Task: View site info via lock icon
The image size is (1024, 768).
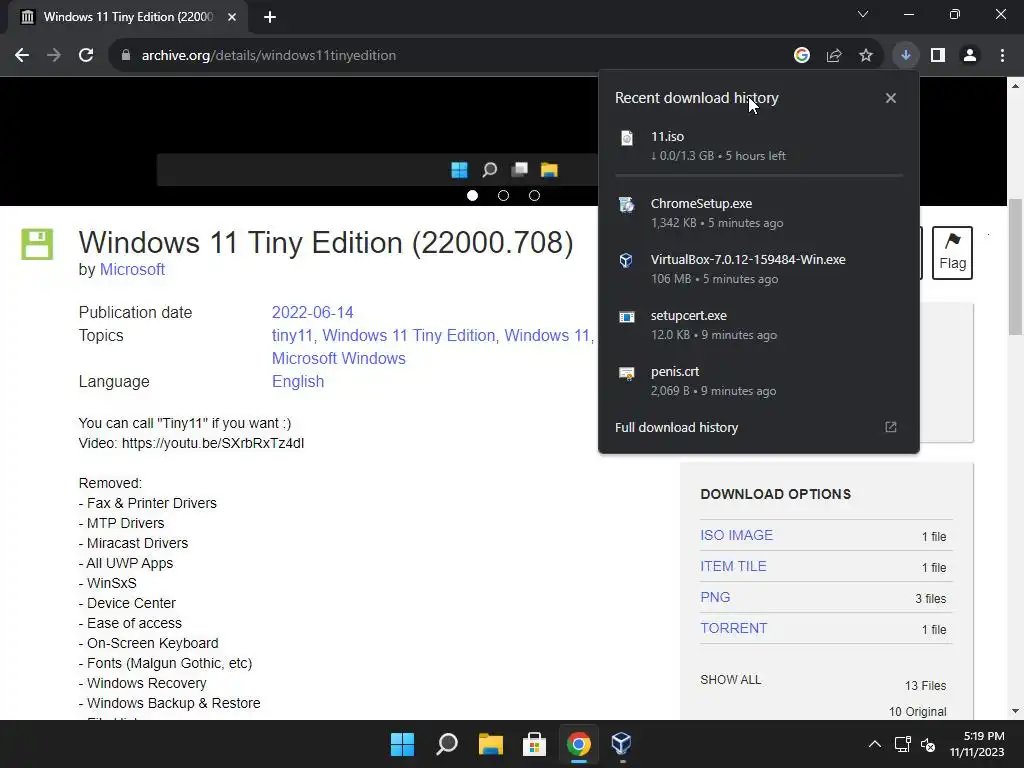Action: (x=125, y=56)
